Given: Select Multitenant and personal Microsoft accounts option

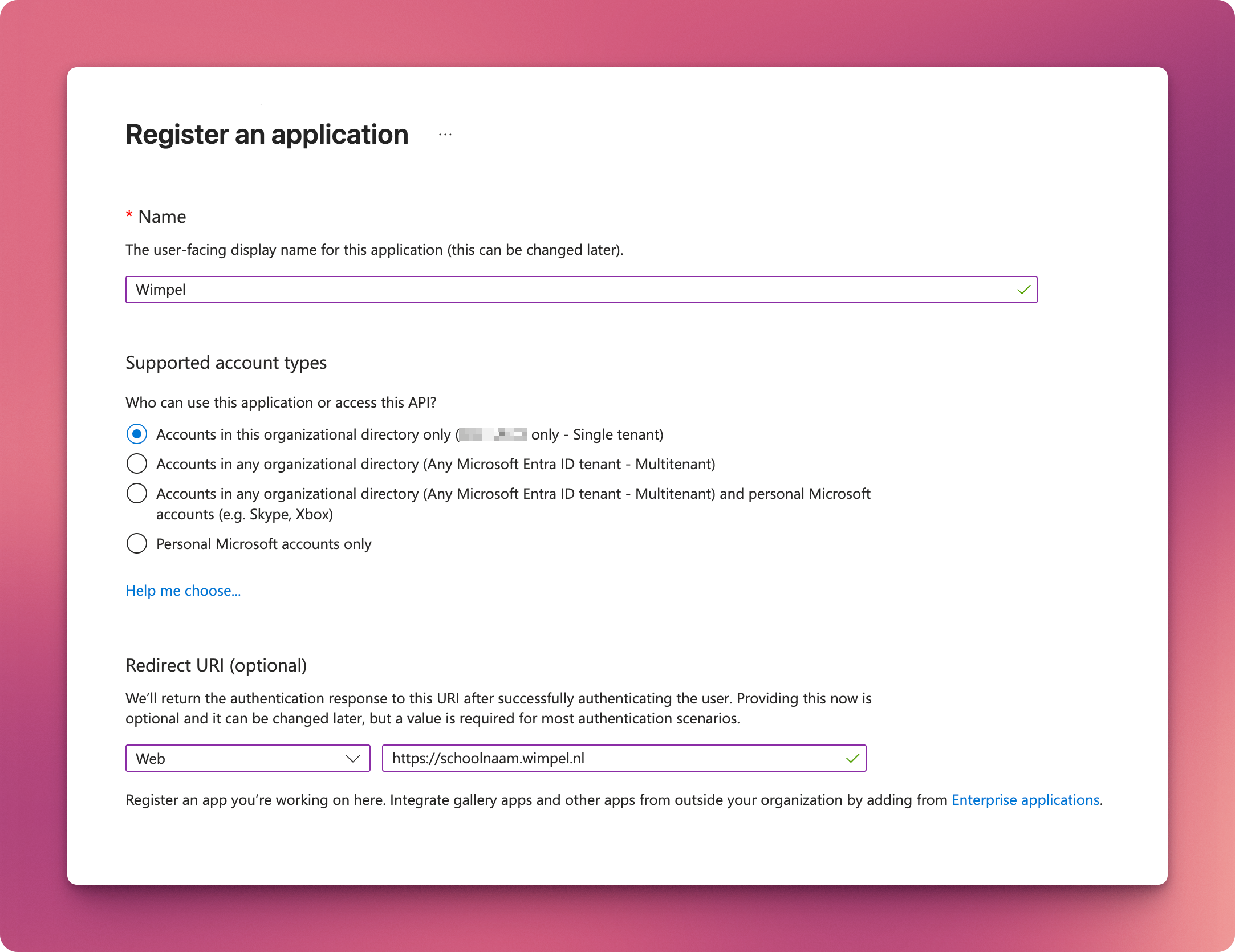Looking at the screenshot, I should coord(137,494).
